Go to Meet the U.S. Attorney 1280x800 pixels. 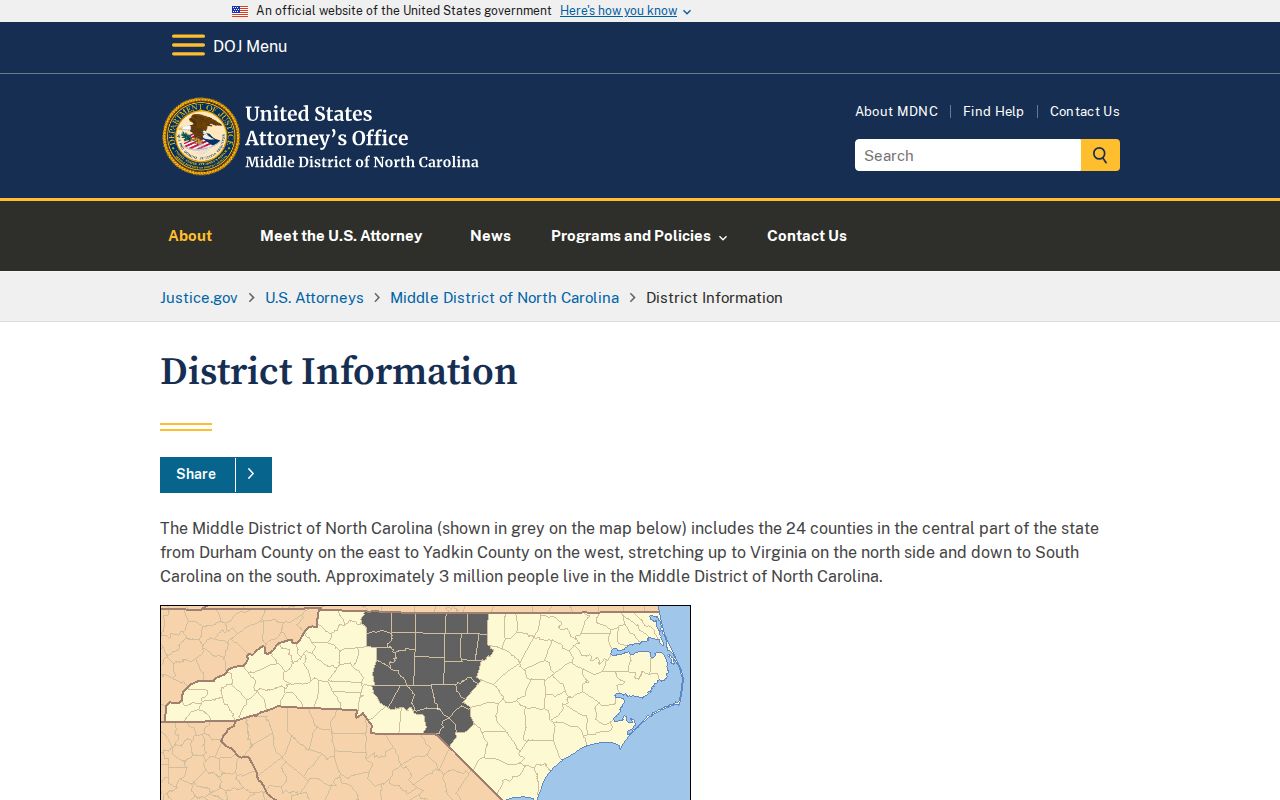(x=341, y=236)
